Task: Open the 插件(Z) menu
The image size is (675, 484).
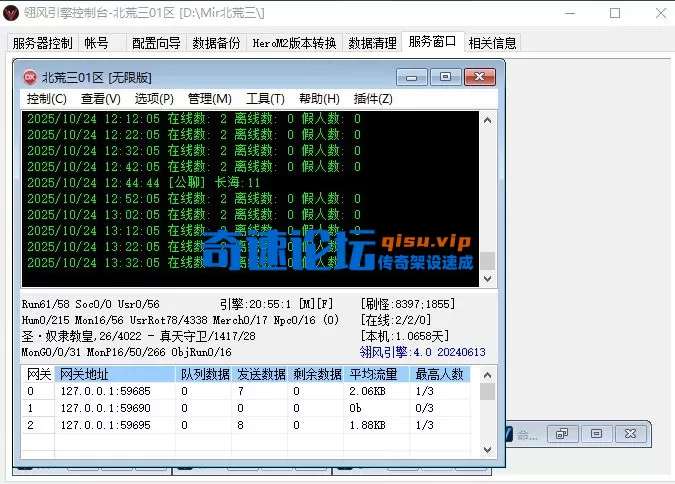Action: (373, 99)
